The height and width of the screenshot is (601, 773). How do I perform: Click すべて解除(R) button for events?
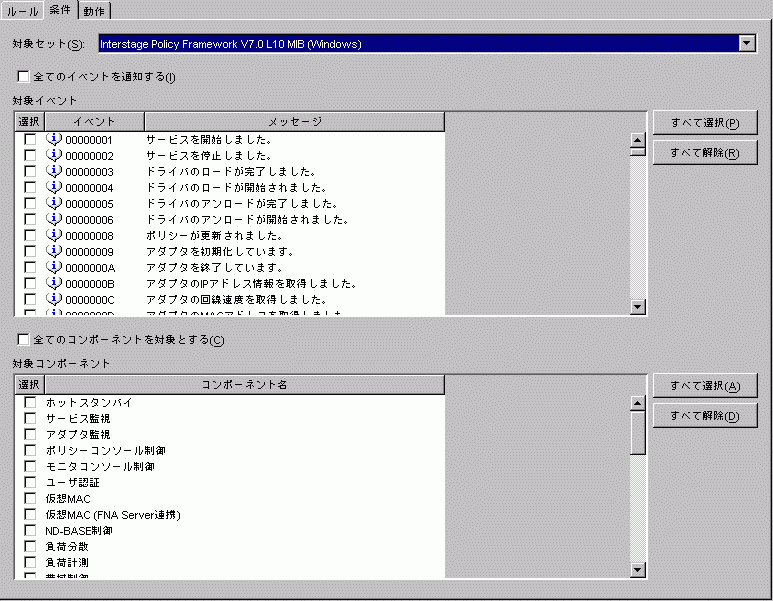coord(705,153)
